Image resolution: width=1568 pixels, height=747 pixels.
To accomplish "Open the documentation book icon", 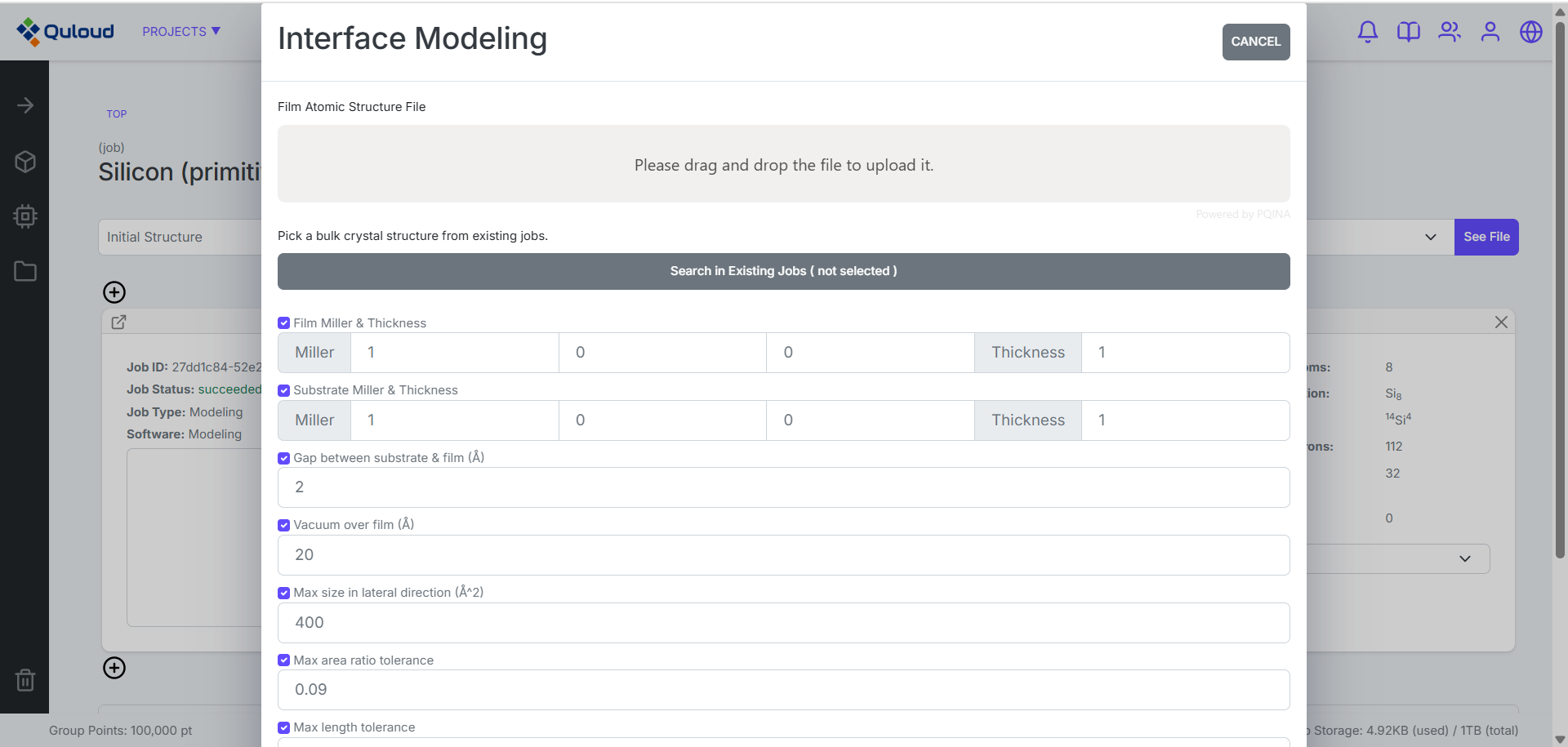I will pos(1408,32).
